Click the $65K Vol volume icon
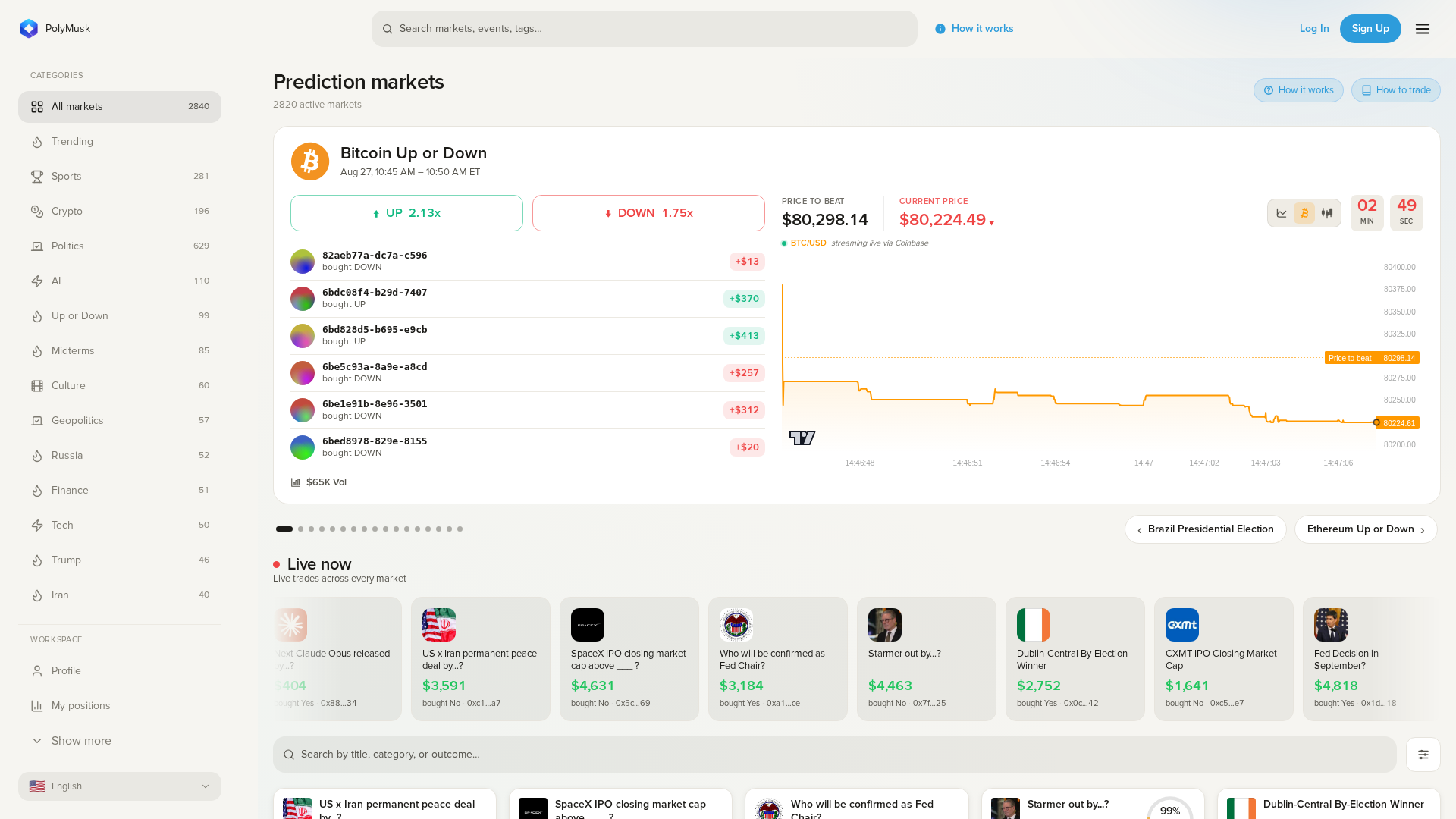Viewport: 1456px width, 819px height. [x=296, y=482]
